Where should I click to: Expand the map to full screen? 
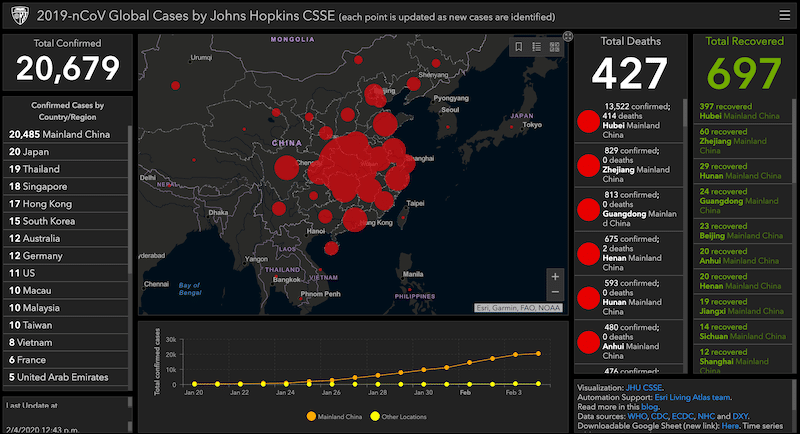567,36
